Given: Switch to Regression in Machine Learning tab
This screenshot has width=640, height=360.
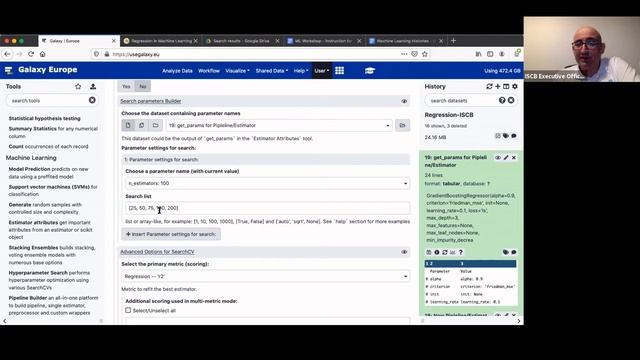Looking at the screenshot, I should point(160,41).
